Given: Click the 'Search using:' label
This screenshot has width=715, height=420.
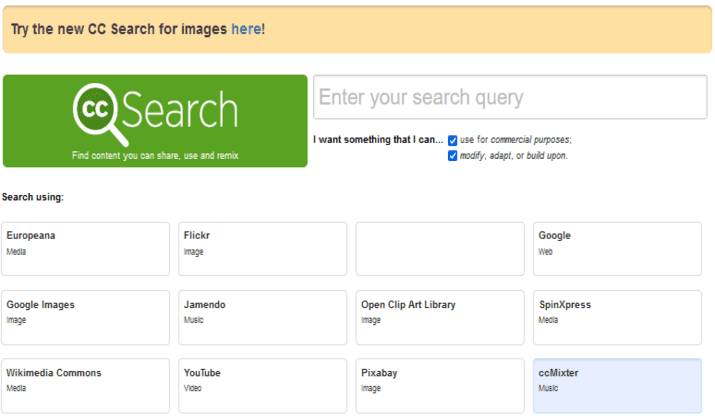Looking at the screenshot, I should (33, 197).
